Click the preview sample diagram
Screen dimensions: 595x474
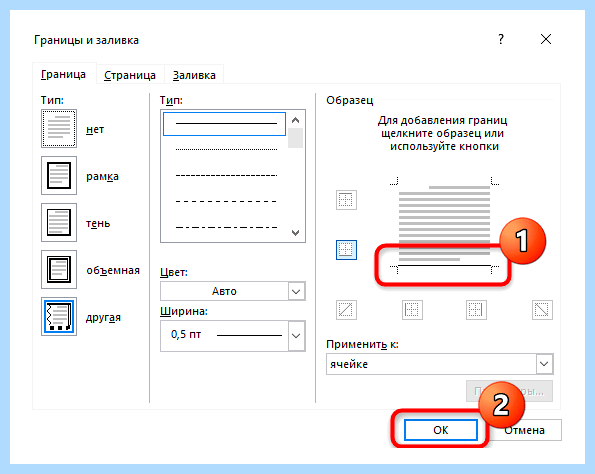click(444, 224)
